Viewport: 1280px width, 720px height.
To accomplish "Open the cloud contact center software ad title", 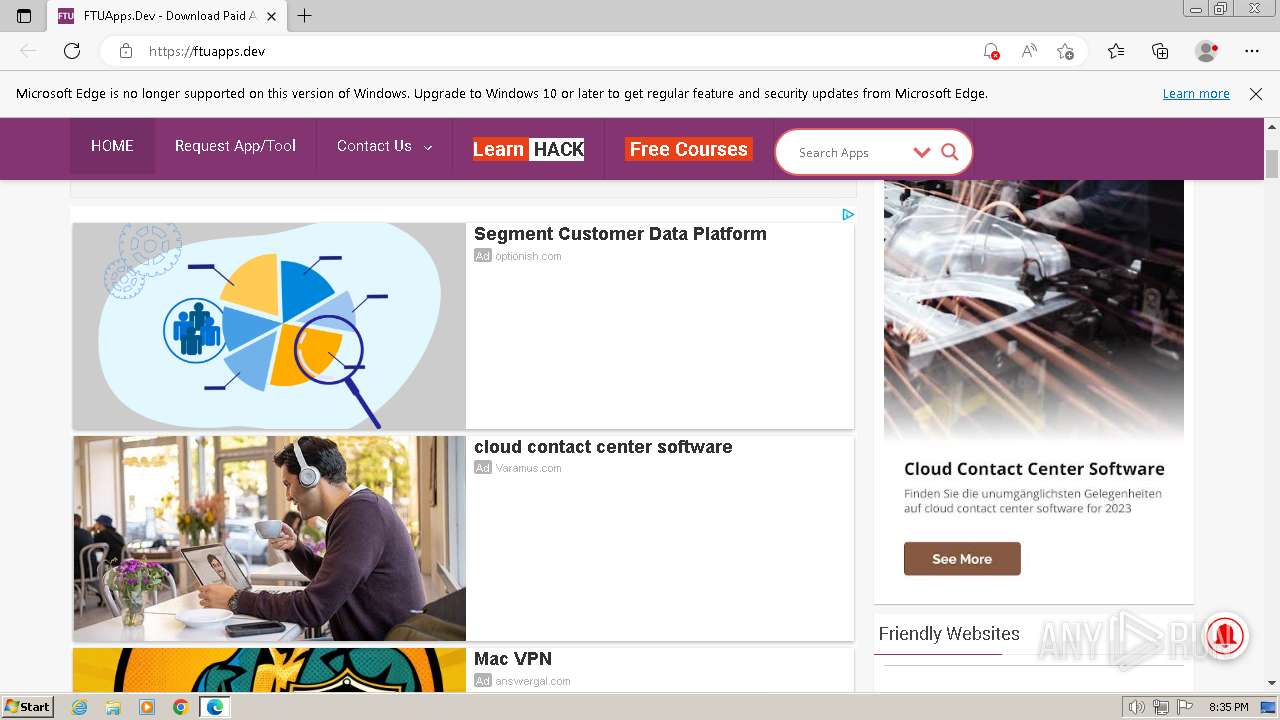I will [x=603, y=447].
